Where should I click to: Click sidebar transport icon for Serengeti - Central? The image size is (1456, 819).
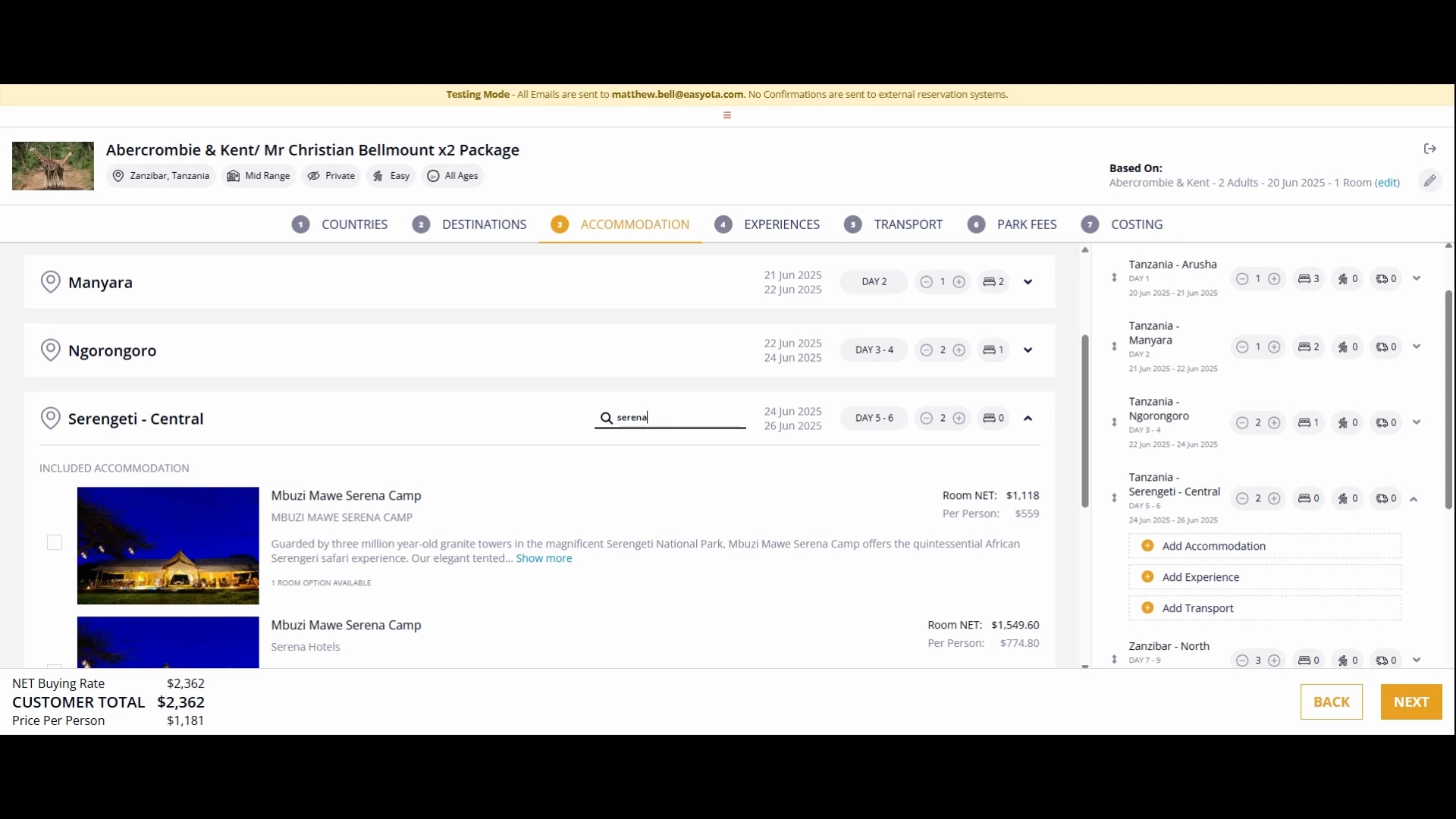1382,498
